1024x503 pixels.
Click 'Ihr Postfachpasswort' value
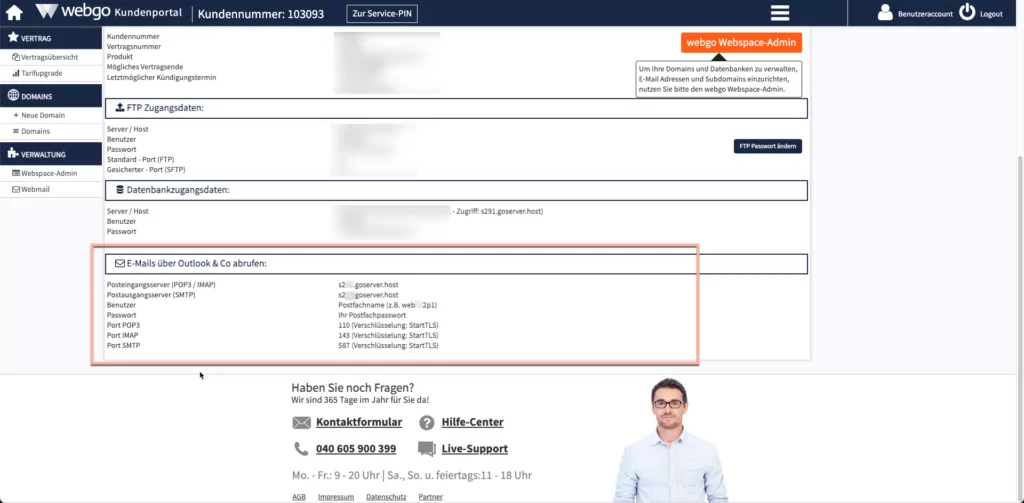pyautogui.click(x=372, y=315)
